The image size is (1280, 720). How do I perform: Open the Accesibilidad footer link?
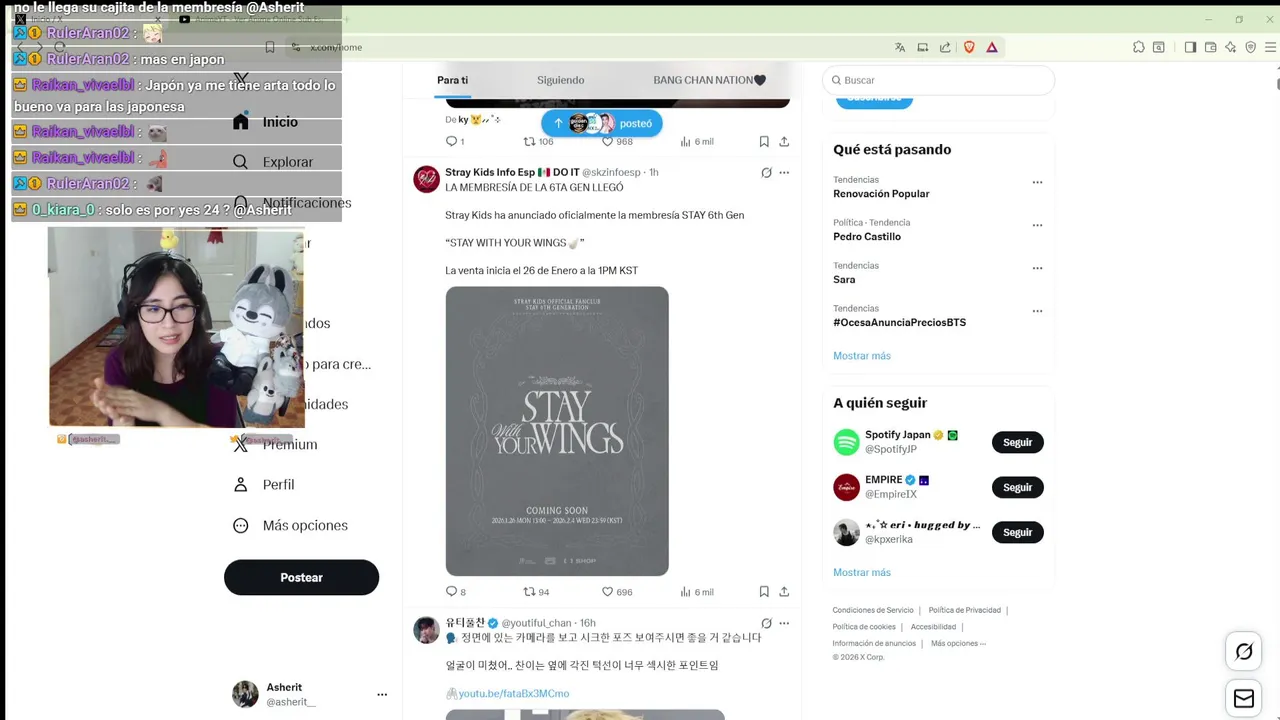click(x=933, y=627)
